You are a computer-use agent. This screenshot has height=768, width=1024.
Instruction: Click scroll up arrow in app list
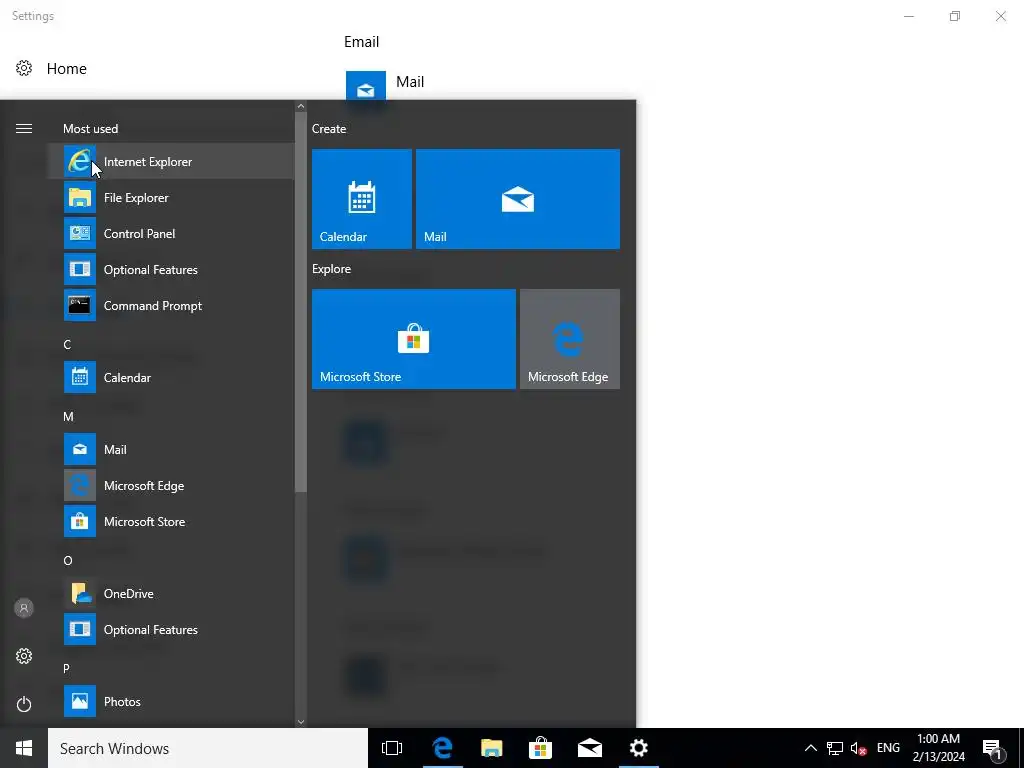300,106
